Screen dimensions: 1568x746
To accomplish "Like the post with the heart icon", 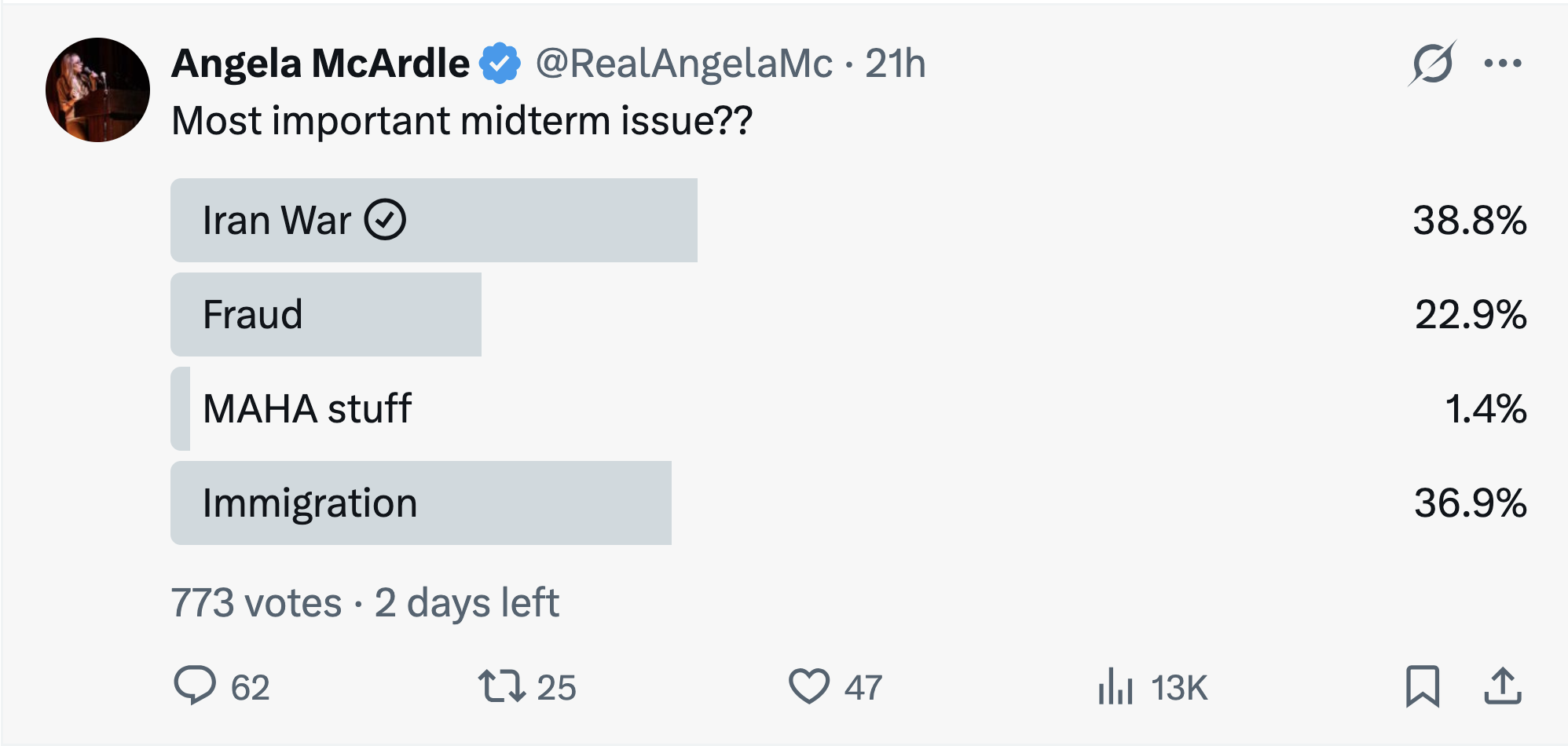I will 808,686.
